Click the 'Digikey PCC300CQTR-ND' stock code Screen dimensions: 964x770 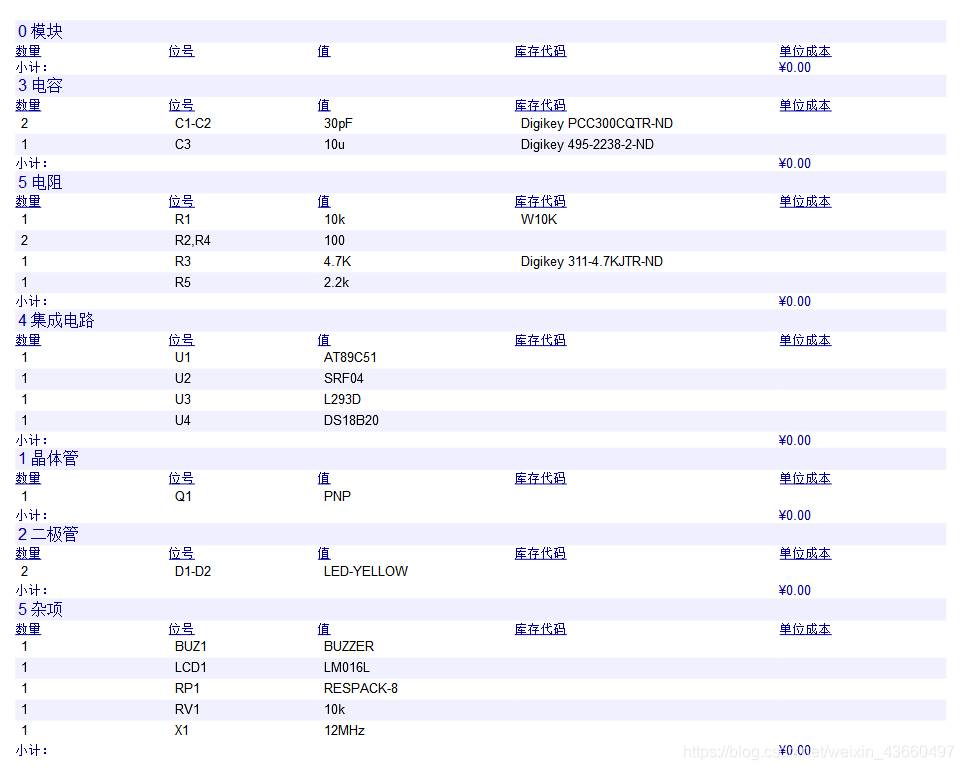[x=596, y=124]
